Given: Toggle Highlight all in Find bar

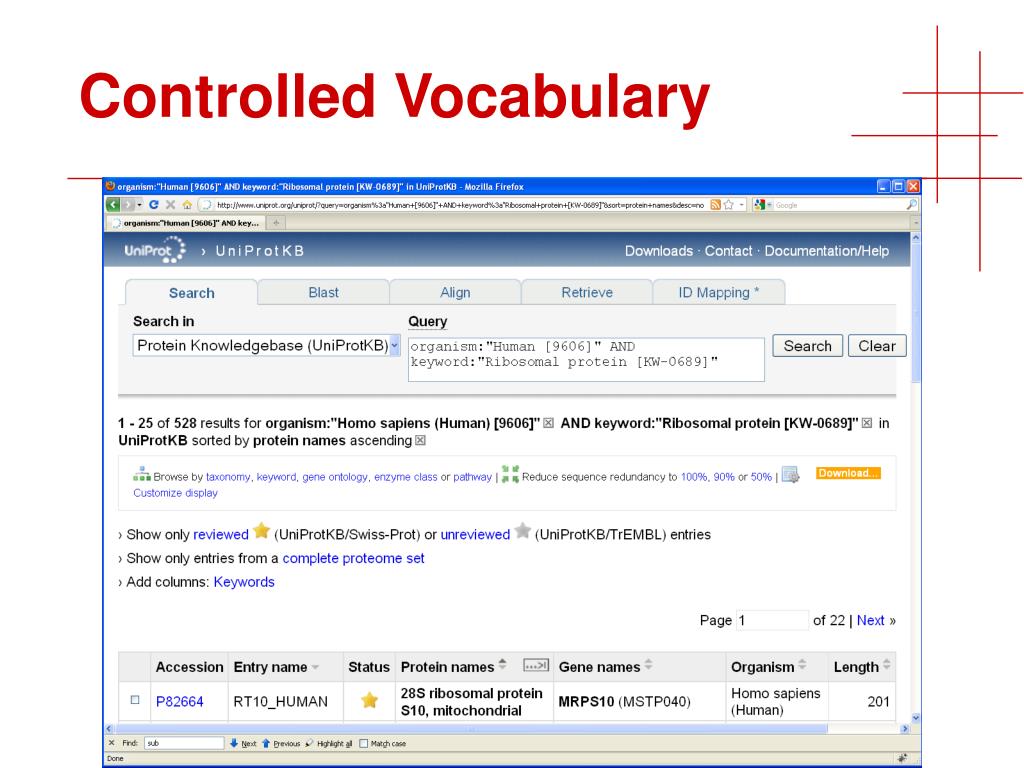Looking at the screenshot, I should (x=329, y=743).
